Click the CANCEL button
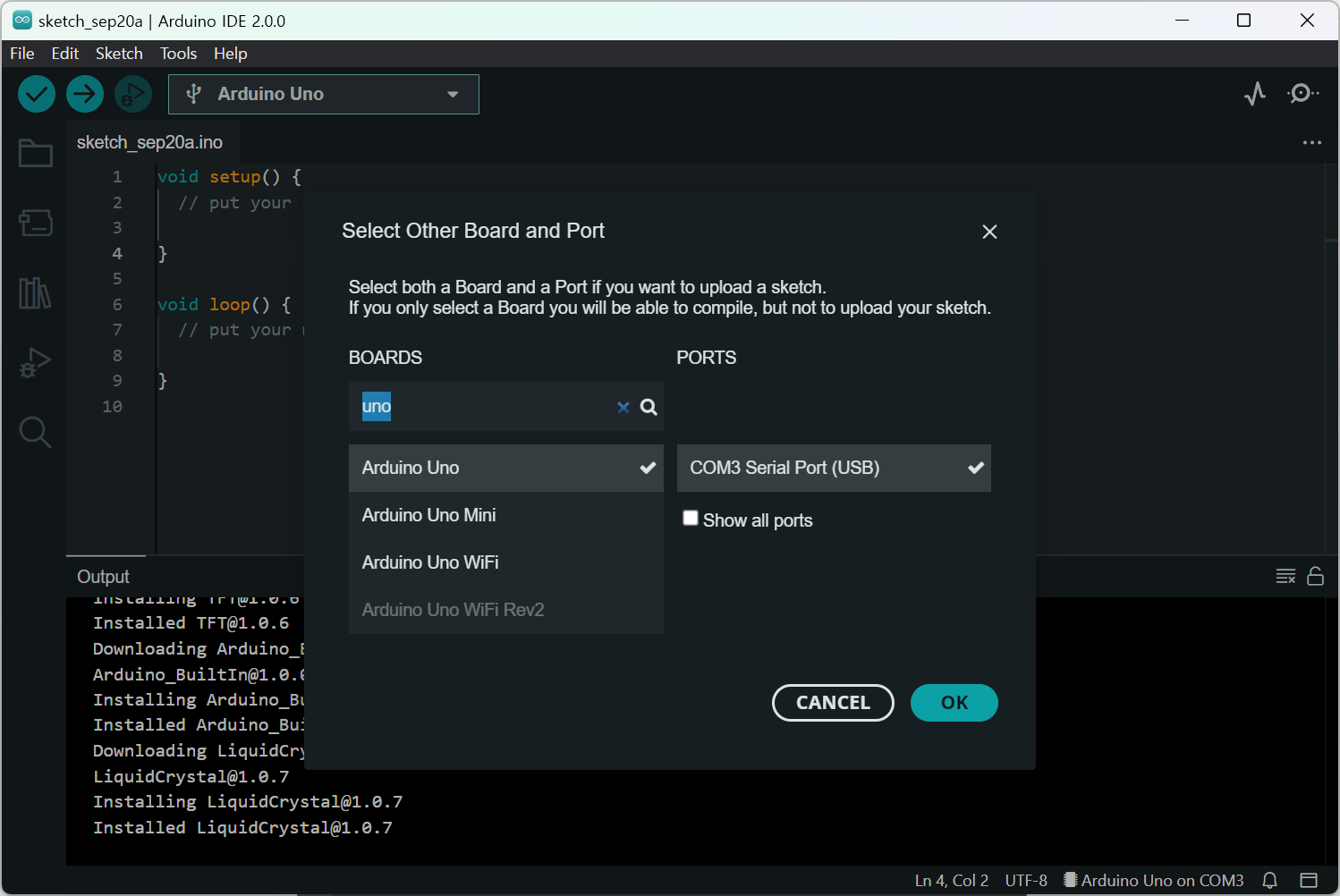Viewport: 1340px width, 896px height. (833, 703)
